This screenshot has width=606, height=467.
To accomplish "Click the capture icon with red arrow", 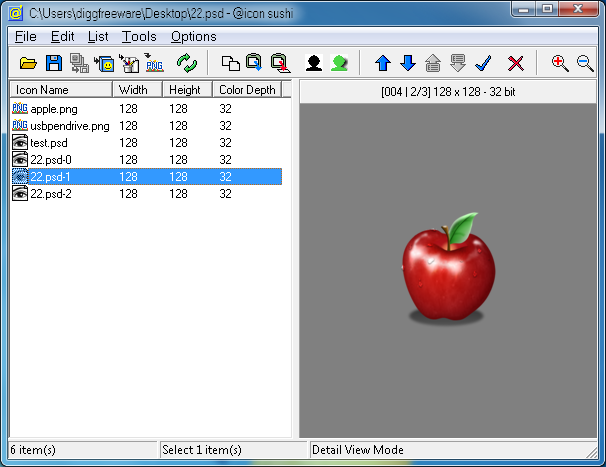I will [x=281, y=63].
